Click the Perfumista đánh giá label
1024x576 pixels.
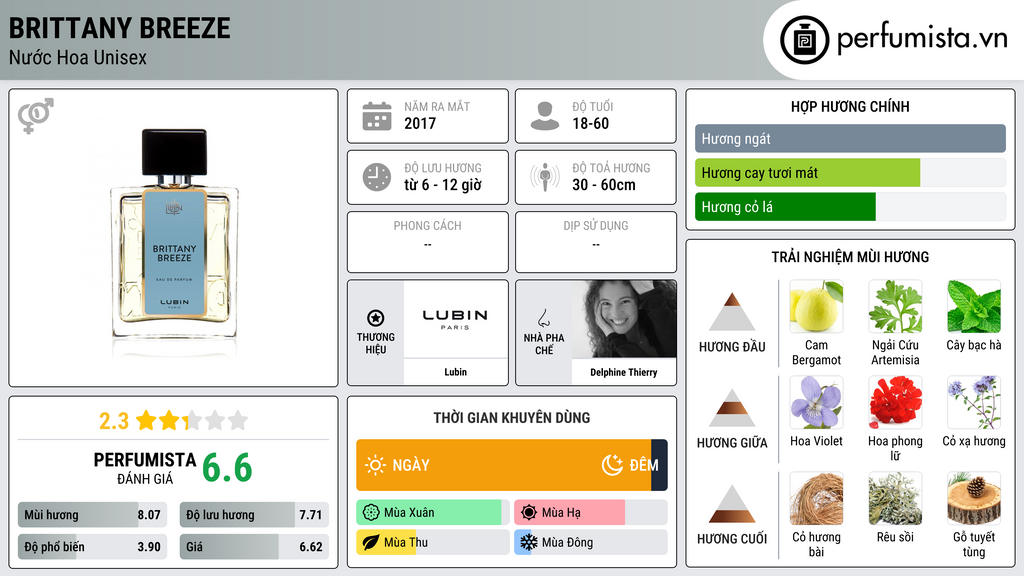145,468
